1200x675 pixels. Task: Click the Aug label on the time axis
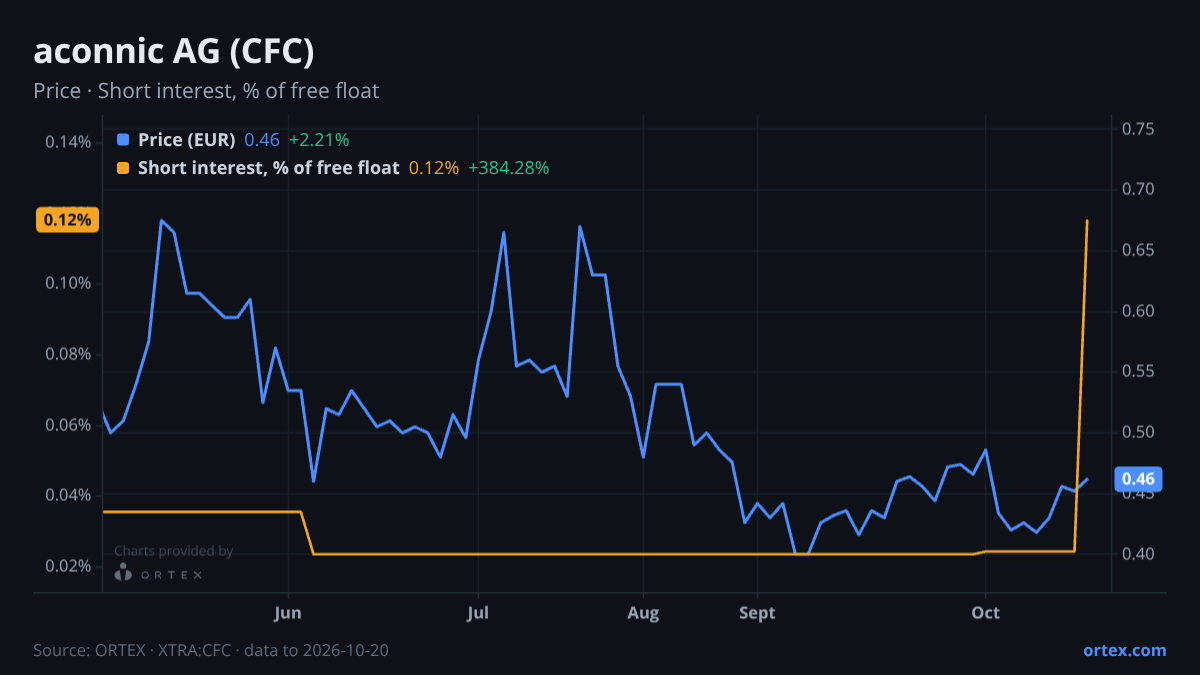click(x=643, y=613)
